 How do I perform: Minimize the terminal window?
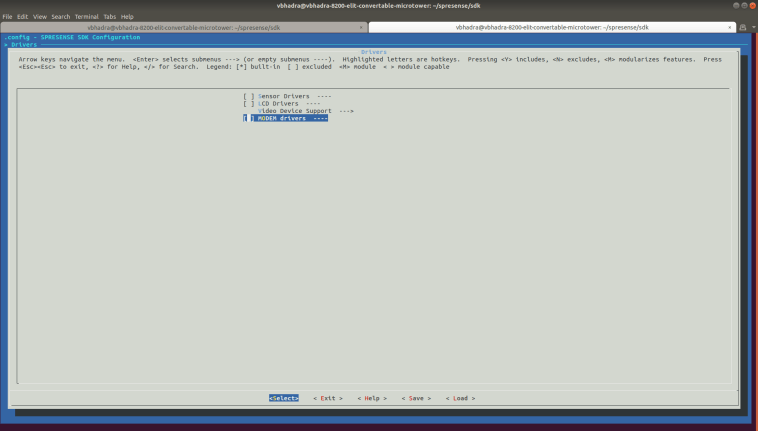[736, 5]
